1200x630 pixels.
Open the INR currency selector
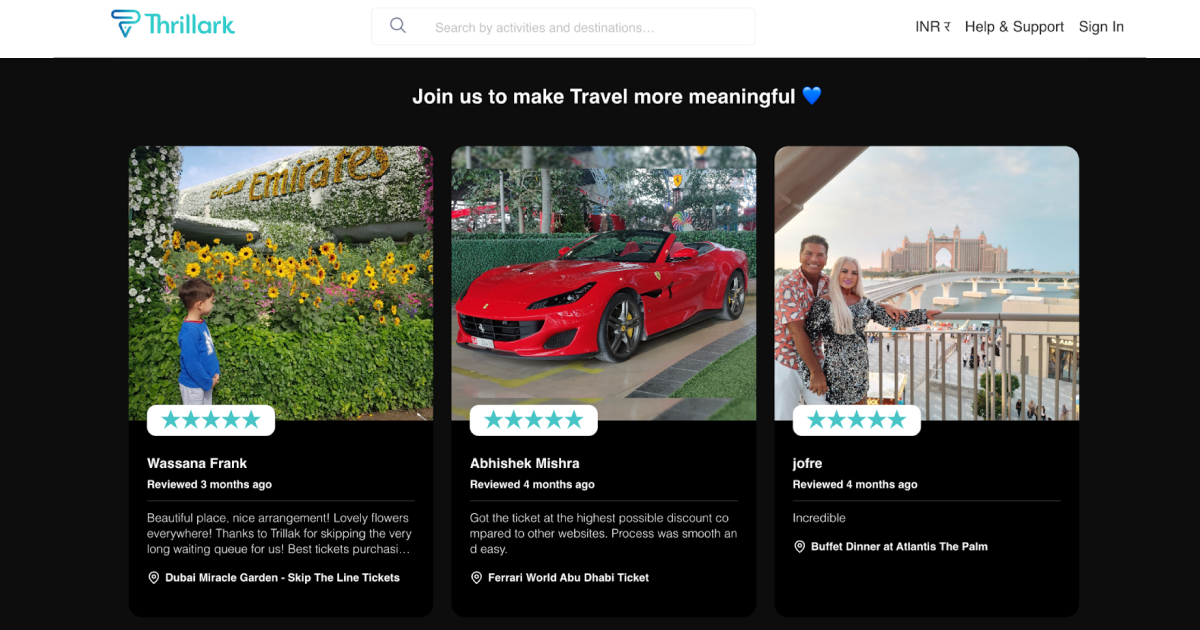932,27
